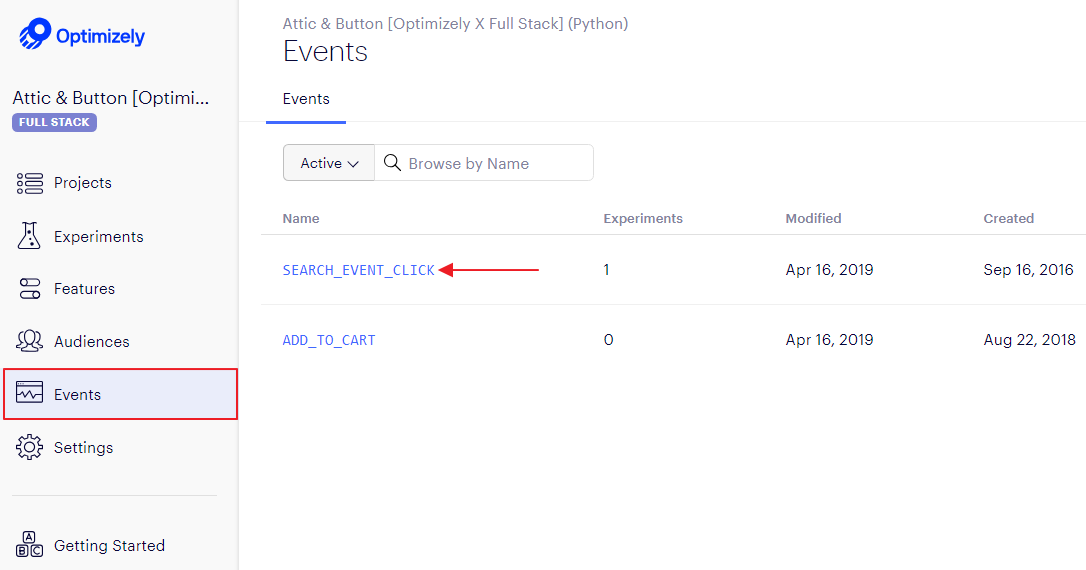Click the Modified date in ADD_TO_CART row

tap(829, 339)
